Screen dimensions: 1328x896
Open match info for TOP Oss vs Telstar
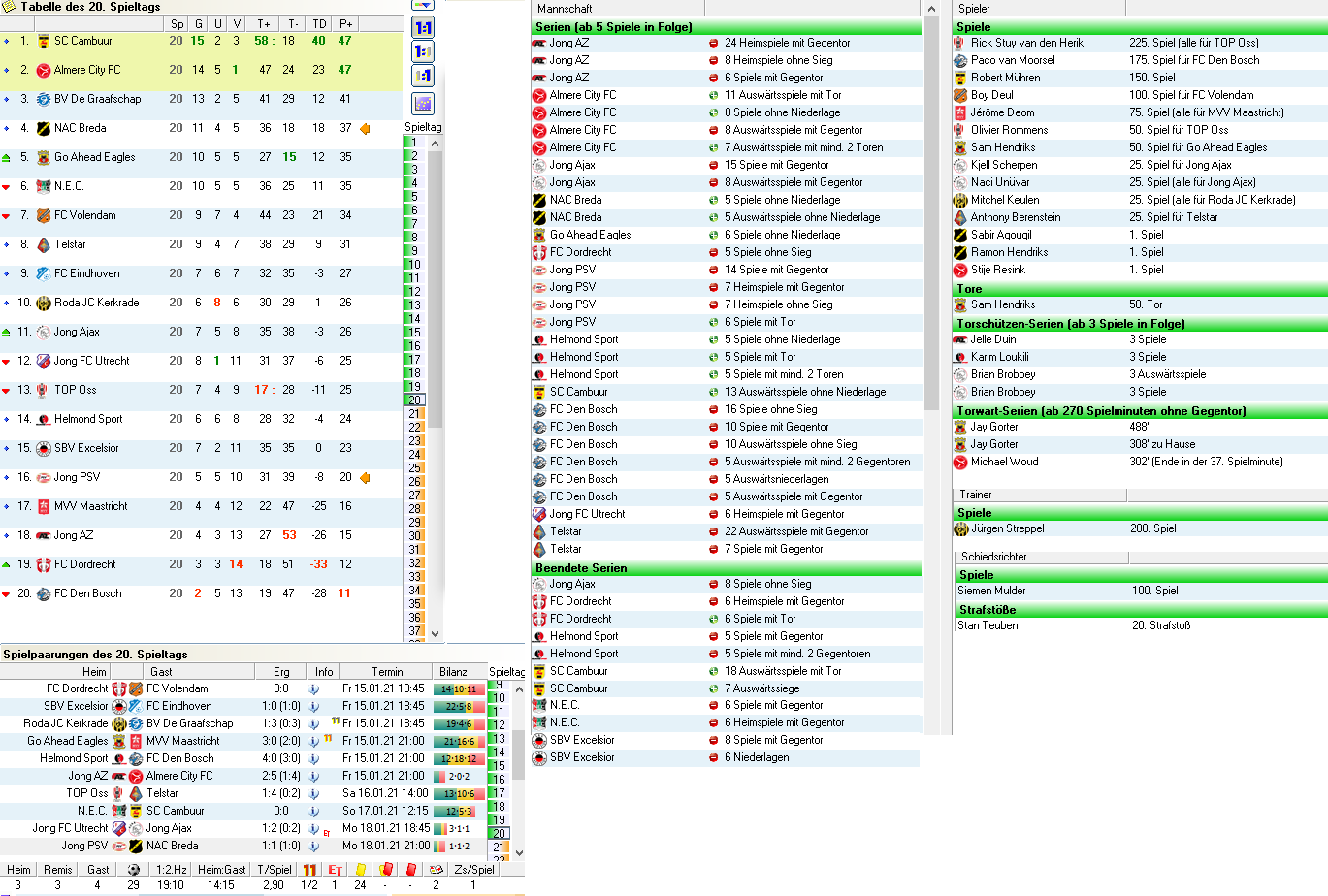tap(313, 793)
